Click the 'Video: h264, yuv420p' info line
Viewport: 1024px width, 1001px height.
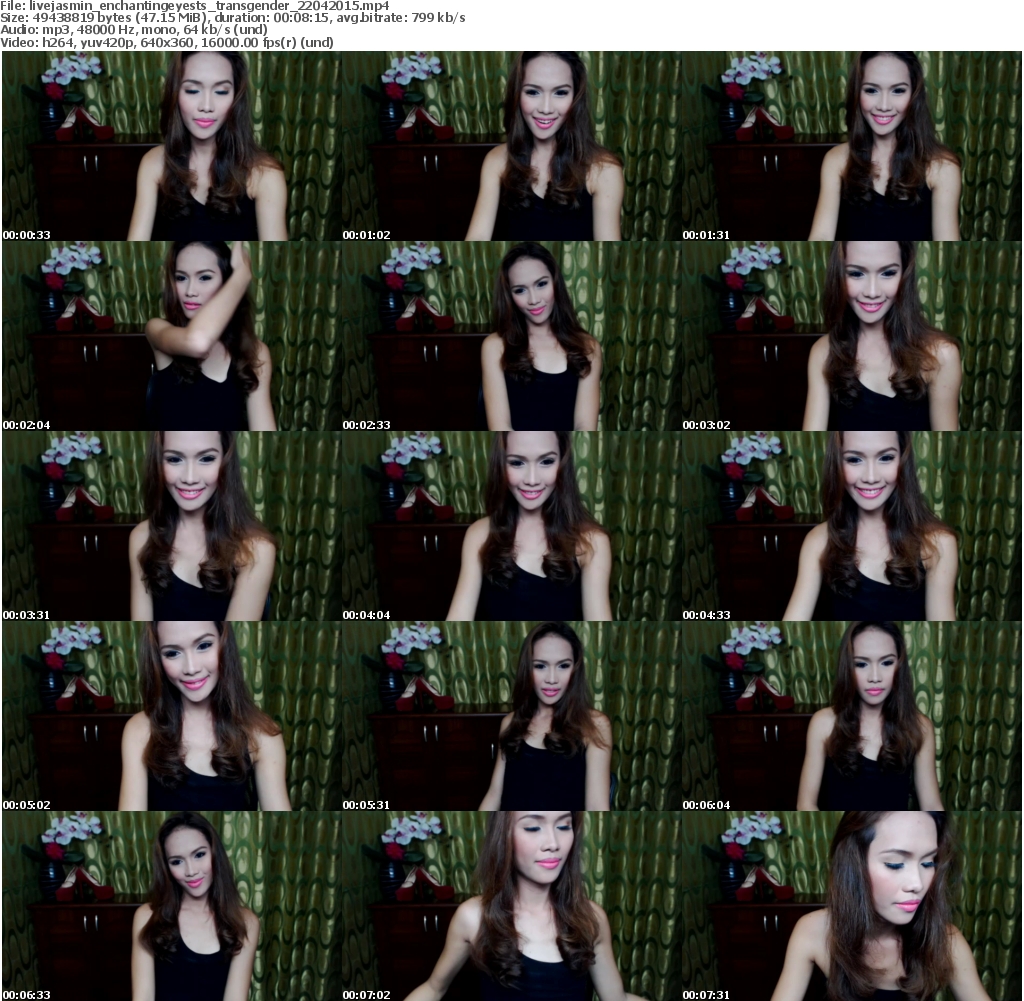click(167, 42)
